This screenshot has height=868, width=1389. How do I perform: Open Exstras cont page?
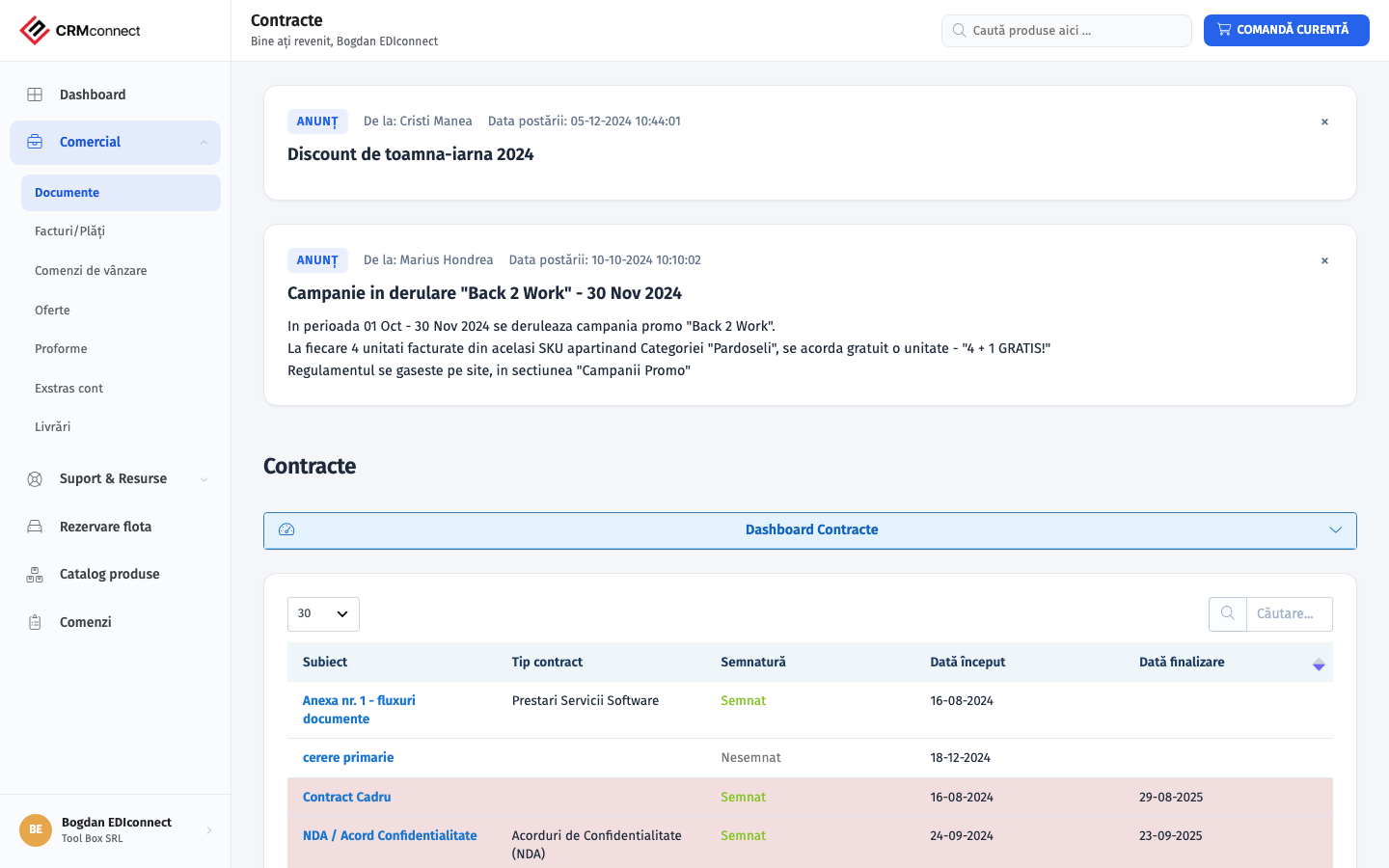click(68, 389)
